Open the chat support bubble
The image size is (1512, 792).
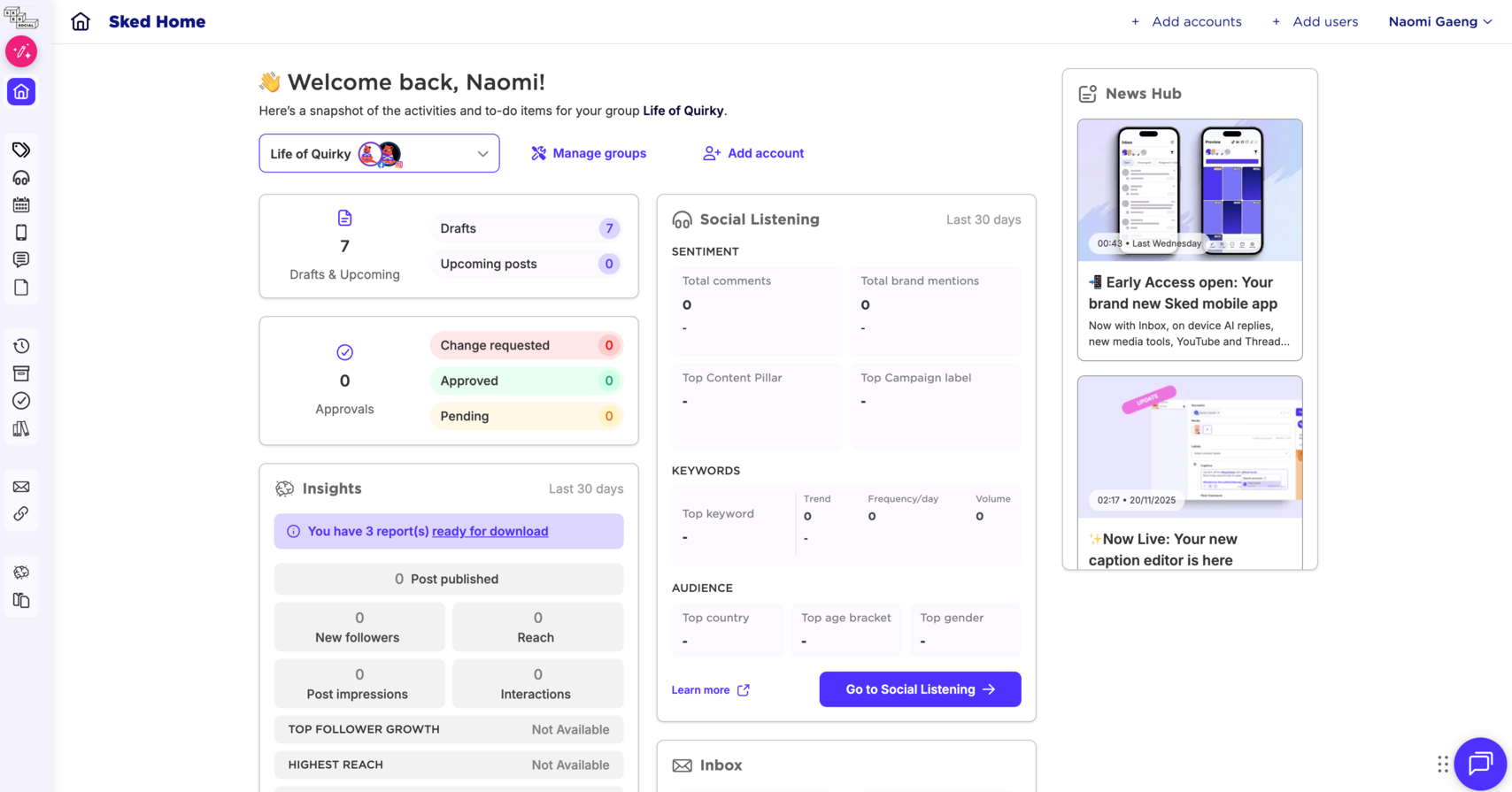click(x=1480, y=763)
